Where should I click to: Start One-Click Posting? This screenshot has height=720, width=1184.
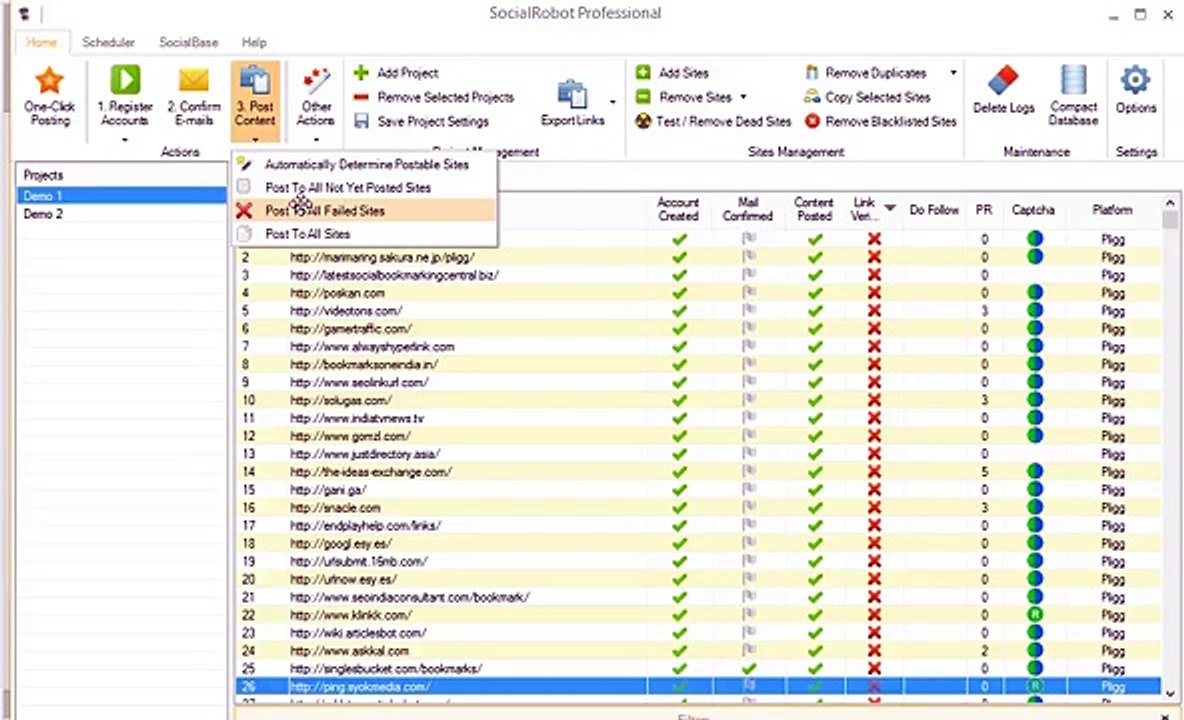[49, 97]
